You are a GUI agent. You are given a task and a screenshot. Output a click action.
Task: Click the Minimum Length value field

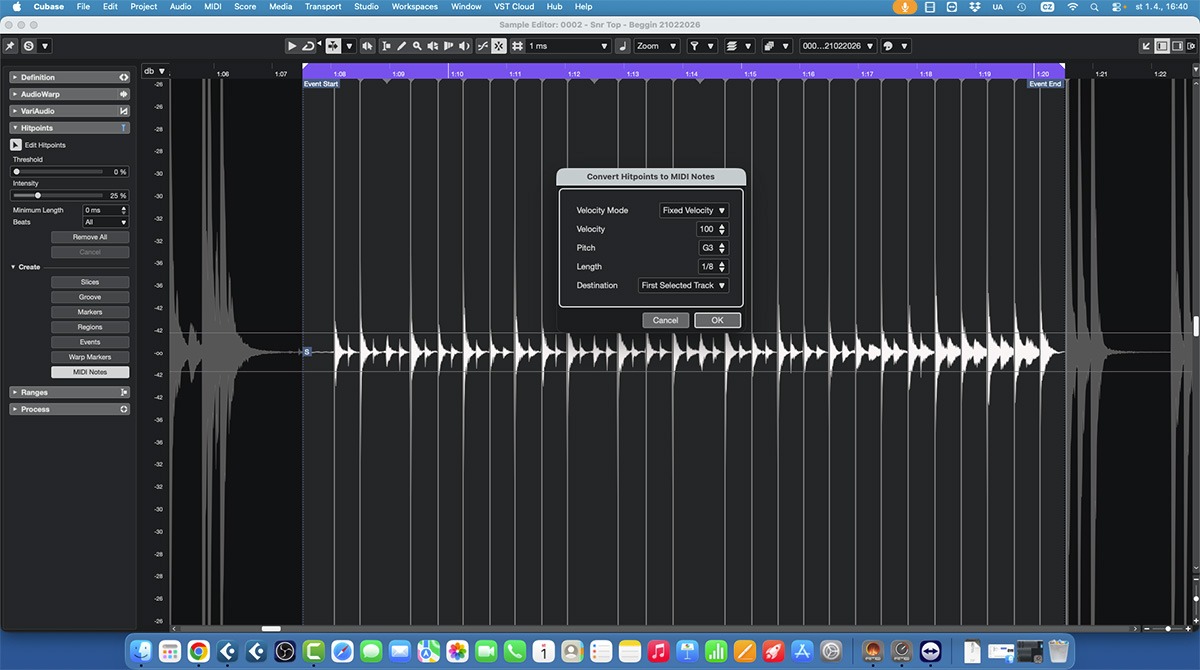93,210
